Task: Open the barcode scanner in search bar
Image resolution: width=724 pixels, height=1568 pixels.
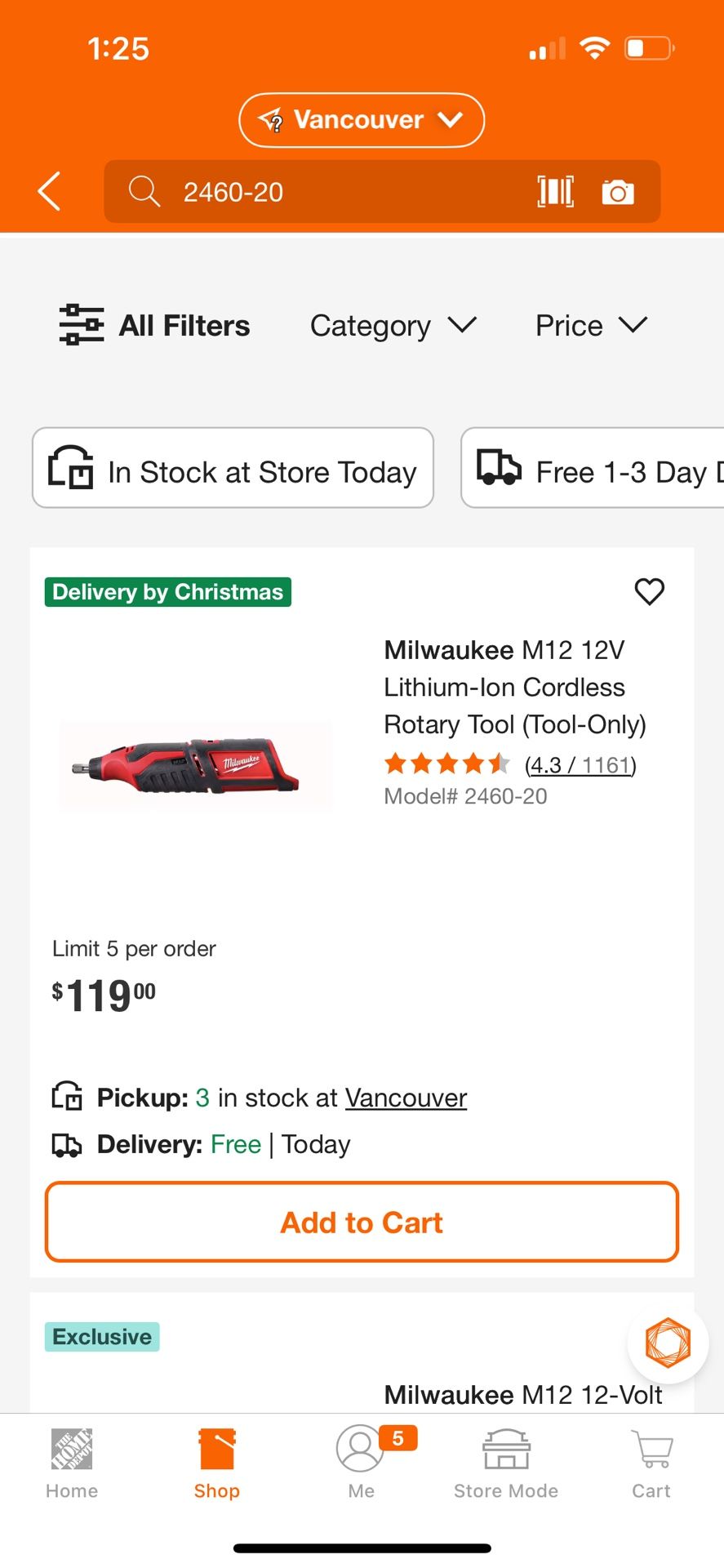Action: click(556, 191)
